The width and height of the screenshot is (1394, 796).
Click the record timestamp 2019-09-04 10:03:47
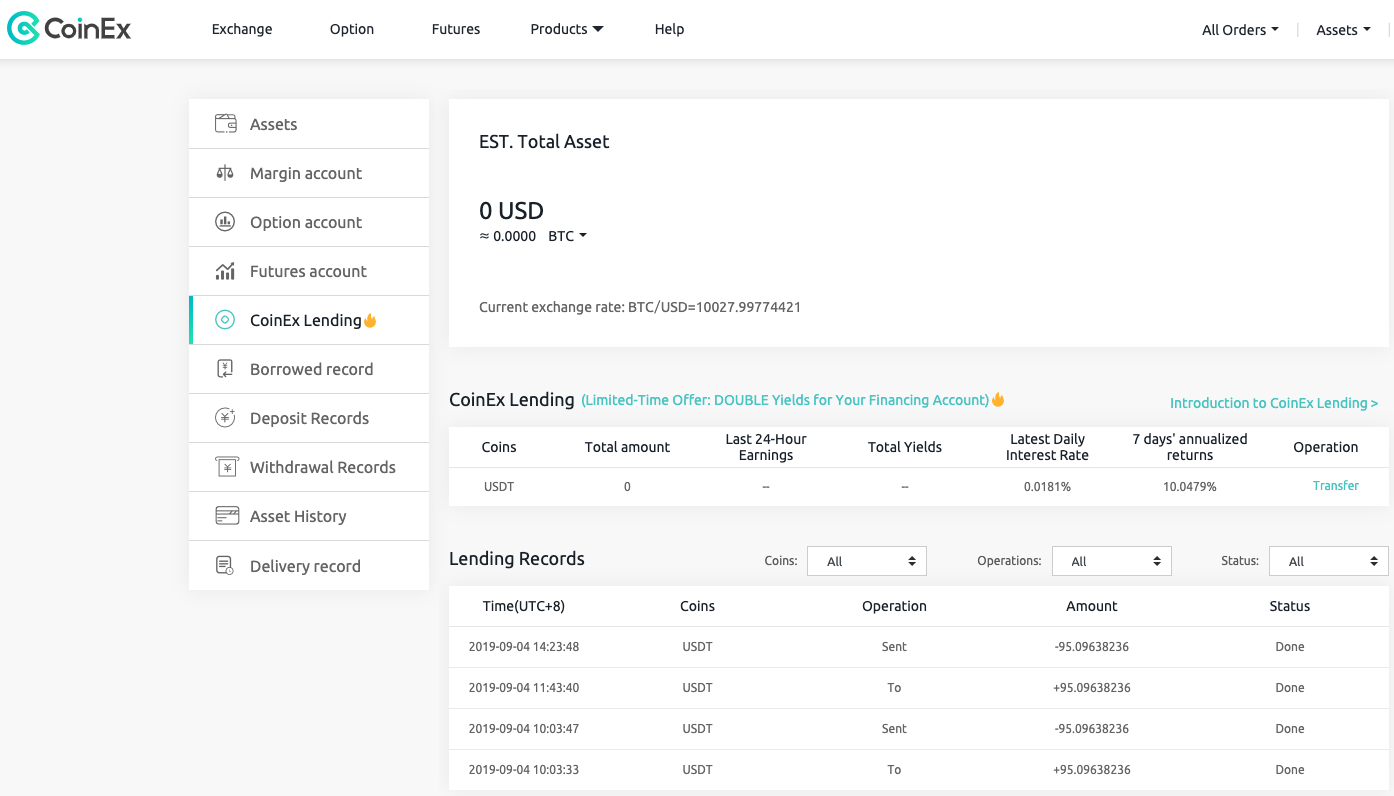click(524, 729)
